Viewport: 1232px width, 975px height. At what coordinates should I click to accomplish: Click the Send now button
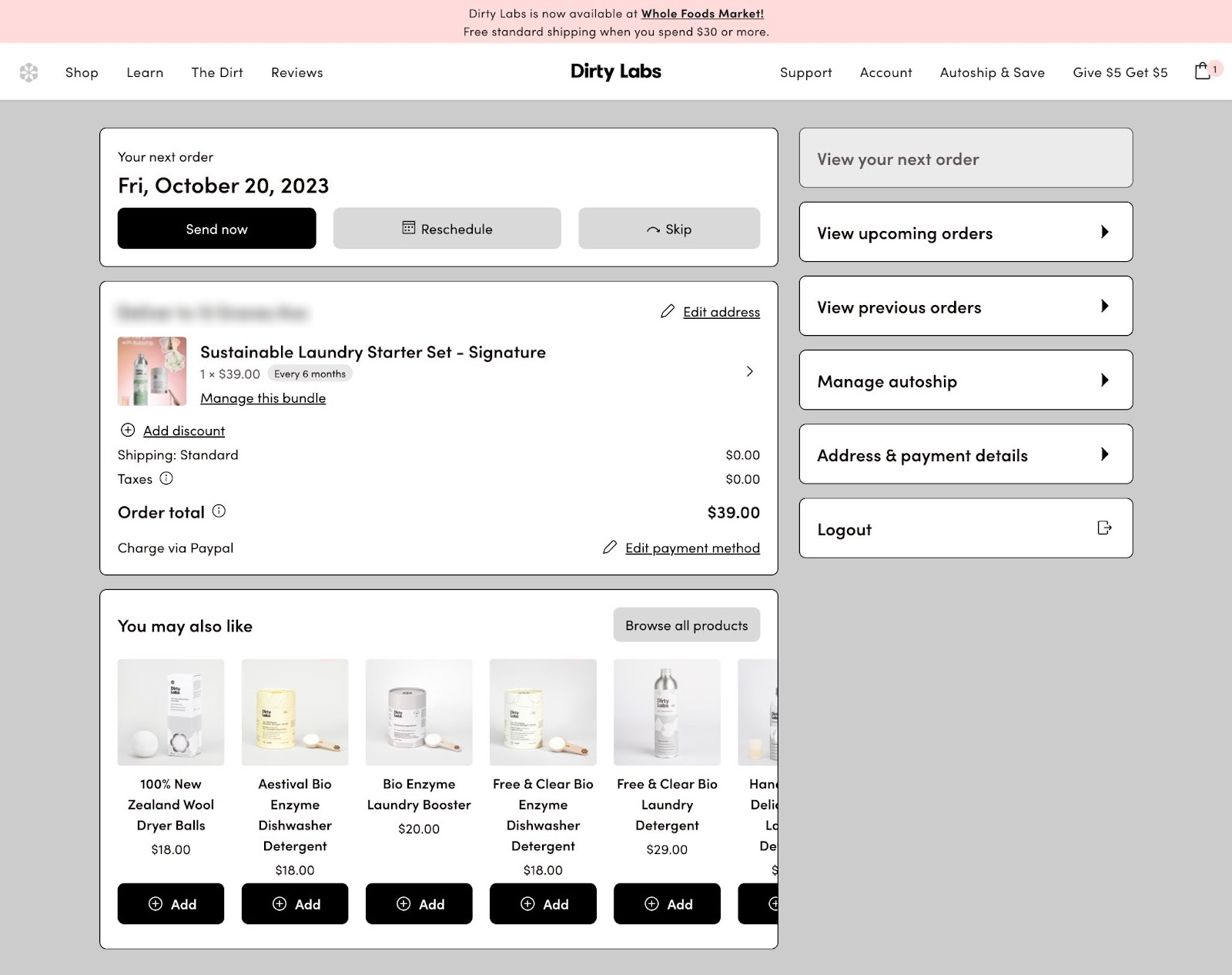tap(216, 228)
